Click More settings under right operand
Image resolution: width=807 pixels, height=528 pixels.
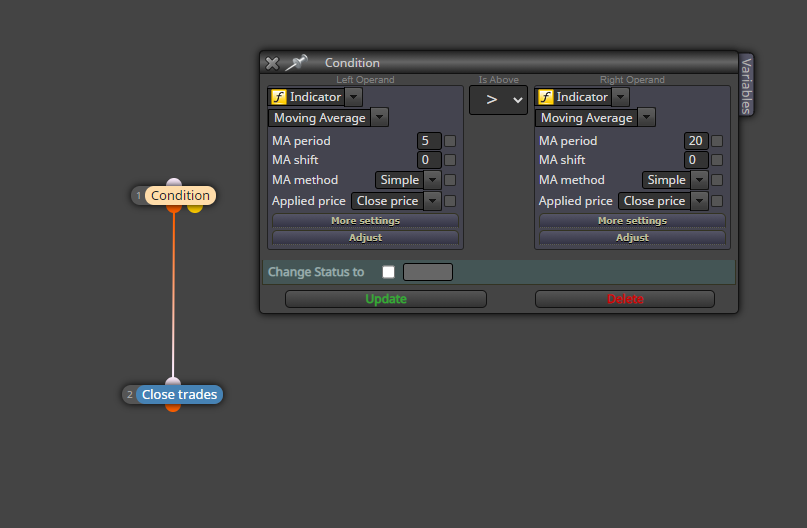pos(633,221)
